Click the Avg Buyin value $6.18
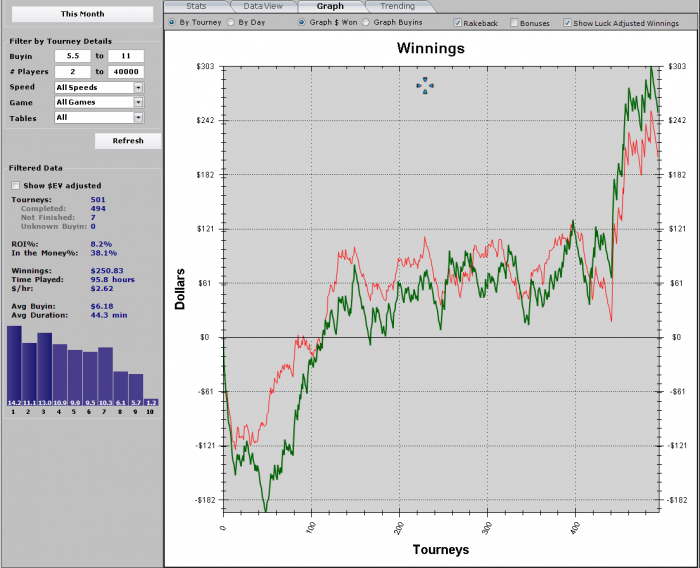 click(102, 306)
